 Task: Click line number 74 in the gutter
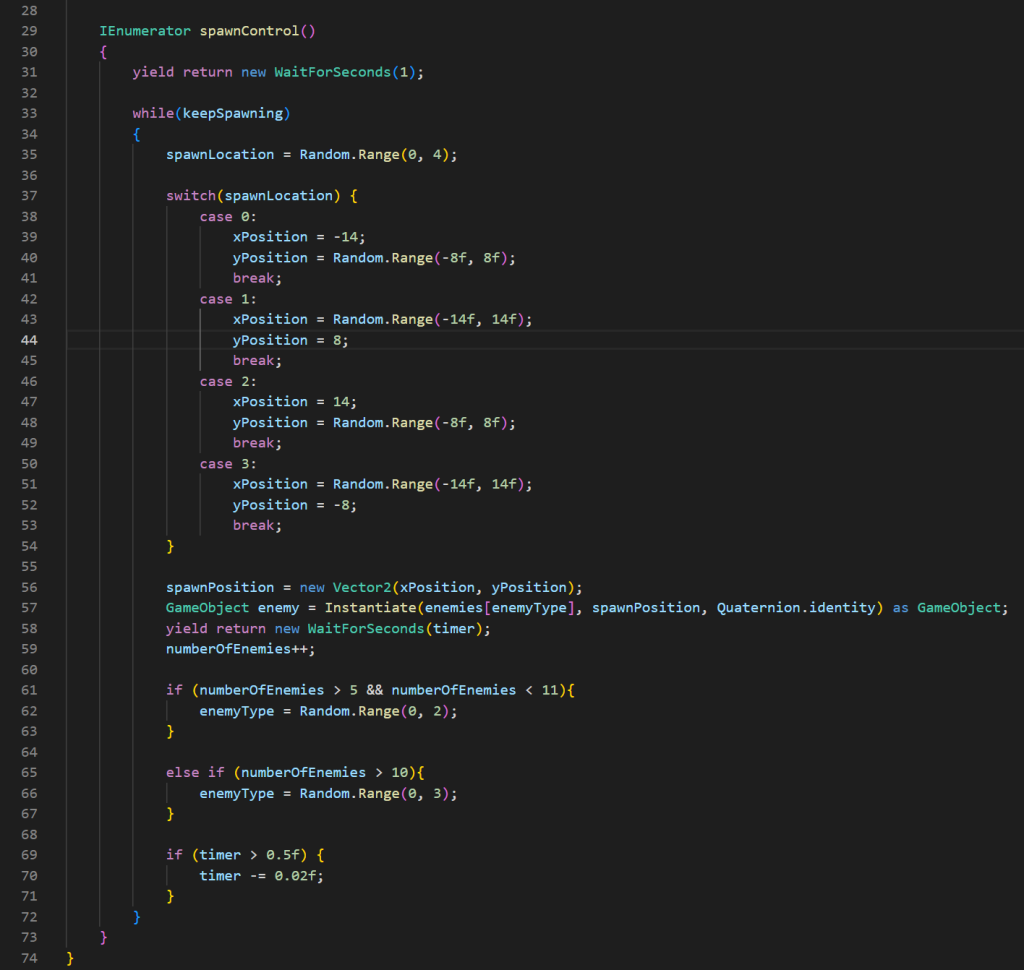pos(28,959)
